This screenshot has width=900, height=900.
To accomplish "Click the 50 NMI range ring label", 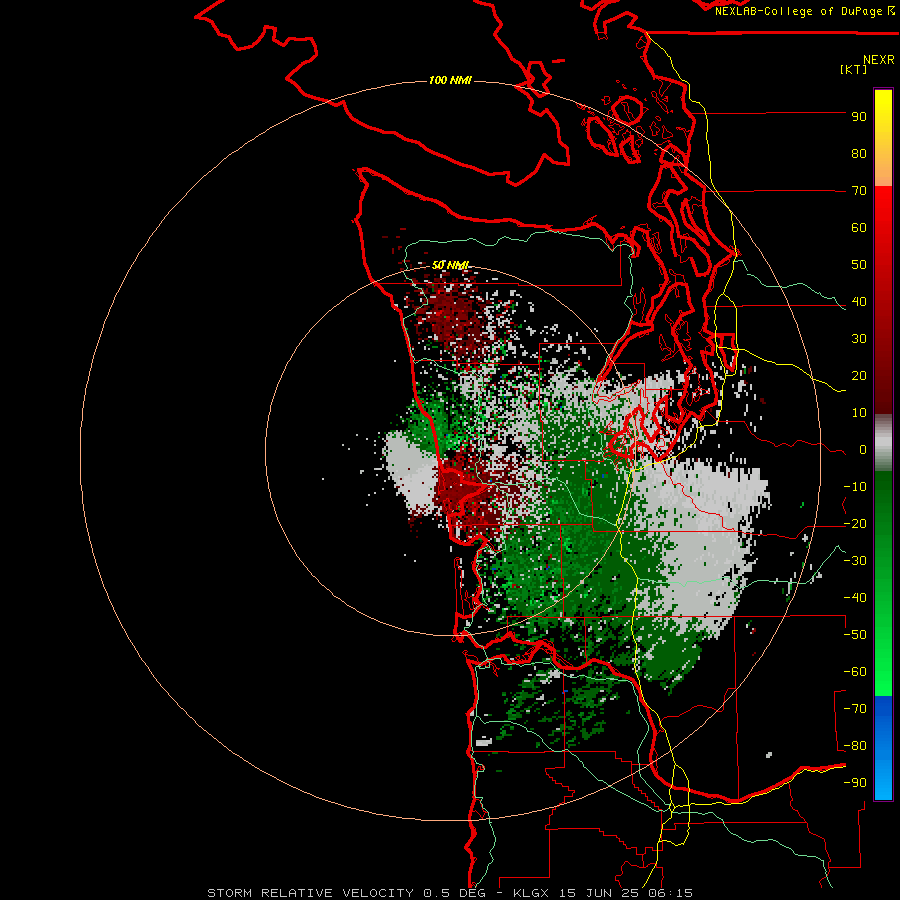I will pos(450,265).
